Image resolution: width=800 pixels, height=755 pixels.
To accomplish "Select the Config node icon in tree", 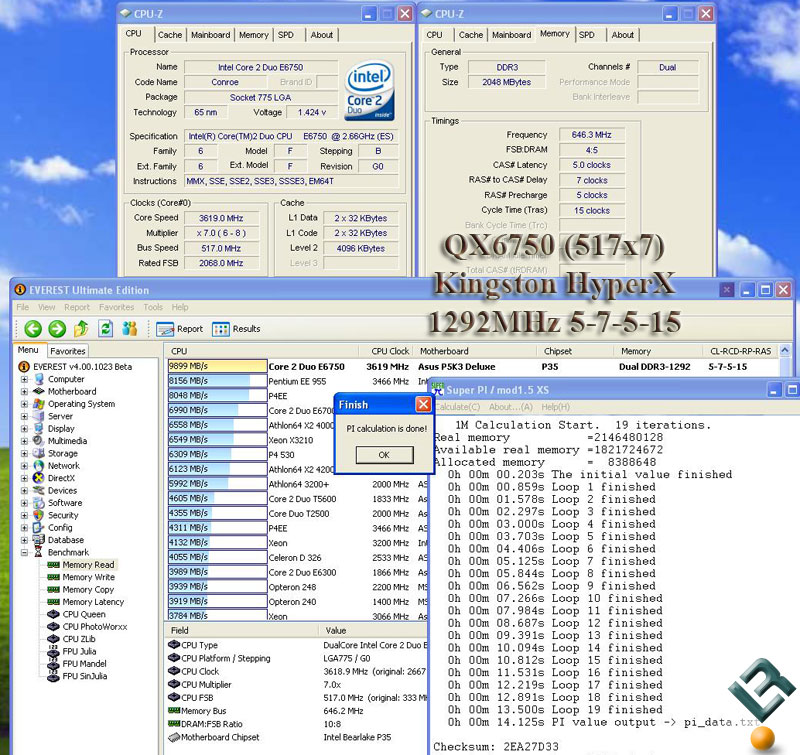I will [39, 527].
